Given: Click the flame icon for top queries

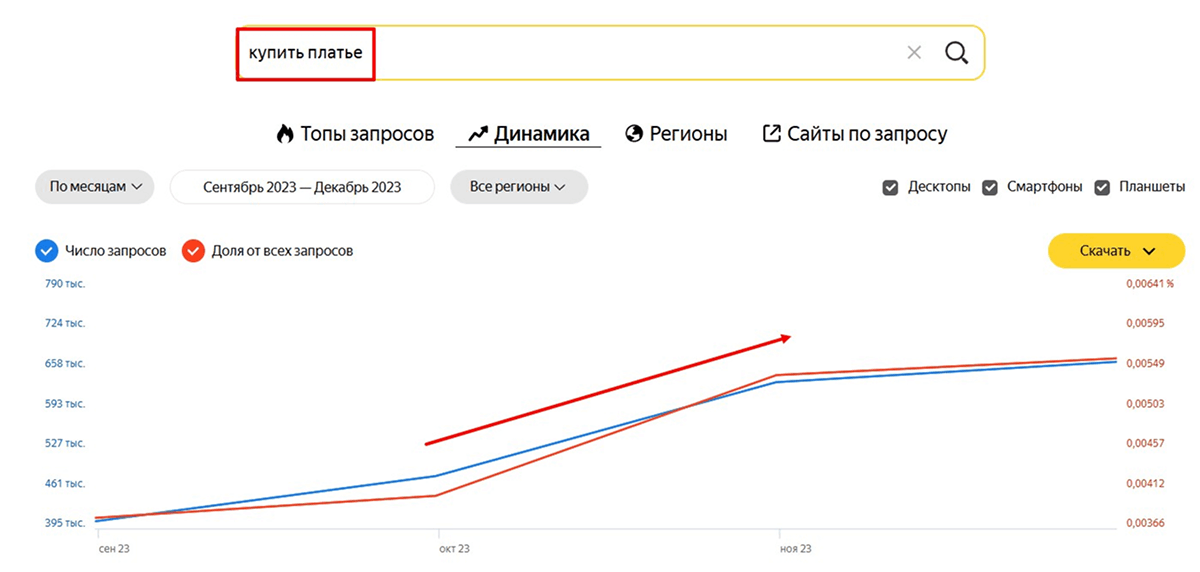Looking at the screenshot, I should click(285, 134).
